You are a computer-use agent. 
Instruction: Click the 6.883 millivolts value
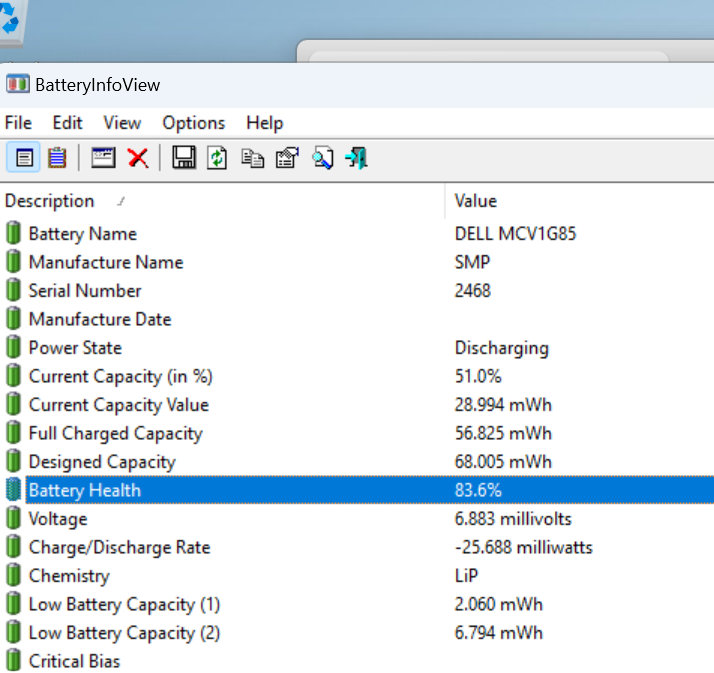point(513,519)
